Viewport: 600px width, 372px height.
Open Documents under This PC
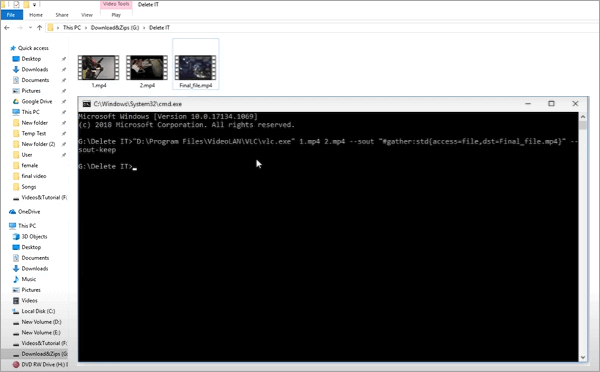pyautogui.click(x=35, y=258)
